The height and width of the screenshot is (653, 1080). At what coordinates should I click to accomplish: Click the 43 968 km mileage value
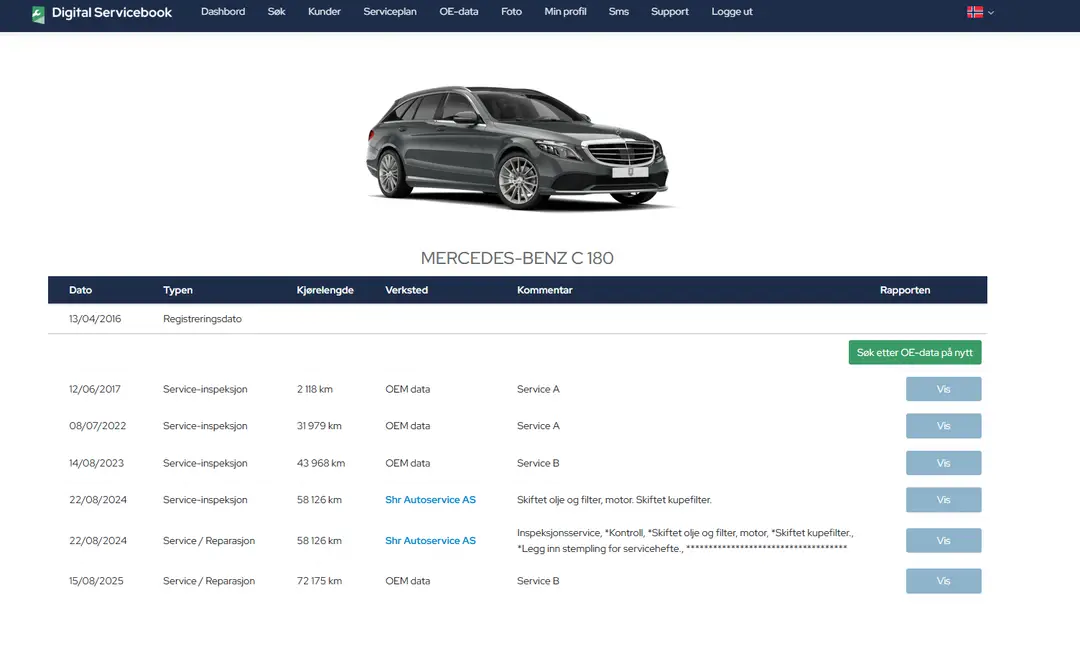click(x=321, y=463)
